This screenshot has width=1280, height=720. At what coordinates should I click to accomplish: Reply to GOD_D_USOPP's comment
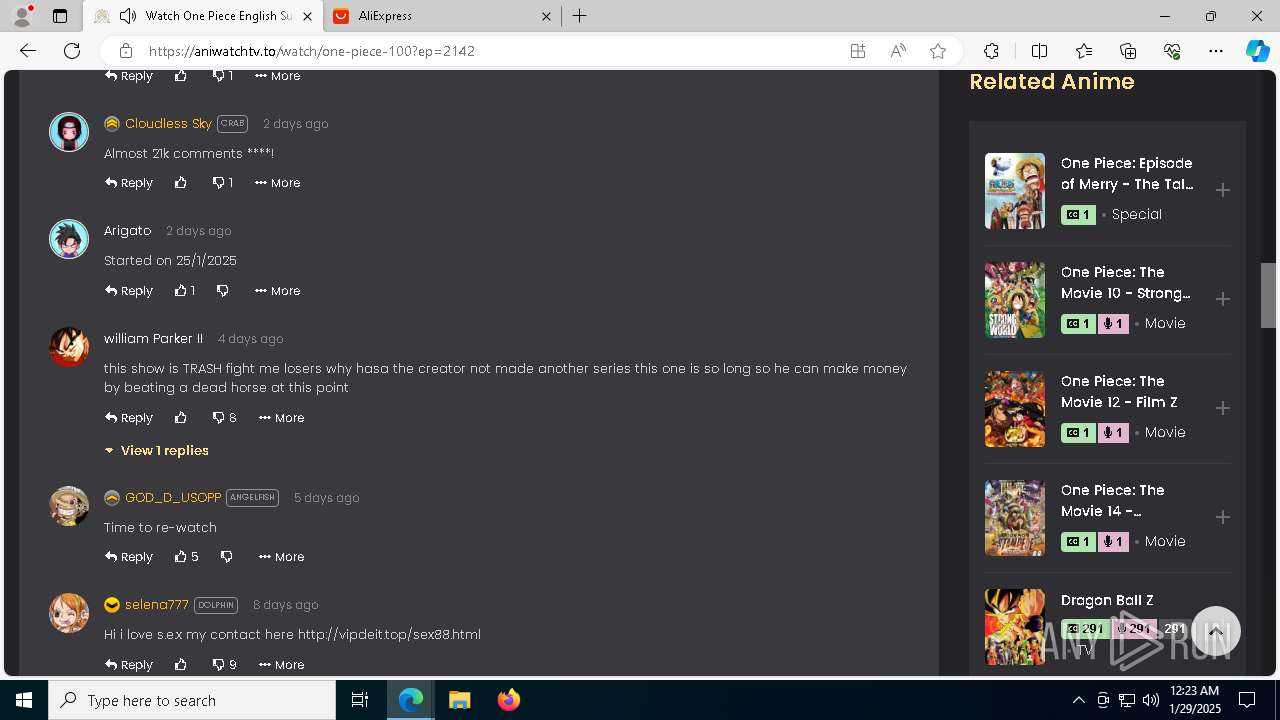tap(129, 557)
